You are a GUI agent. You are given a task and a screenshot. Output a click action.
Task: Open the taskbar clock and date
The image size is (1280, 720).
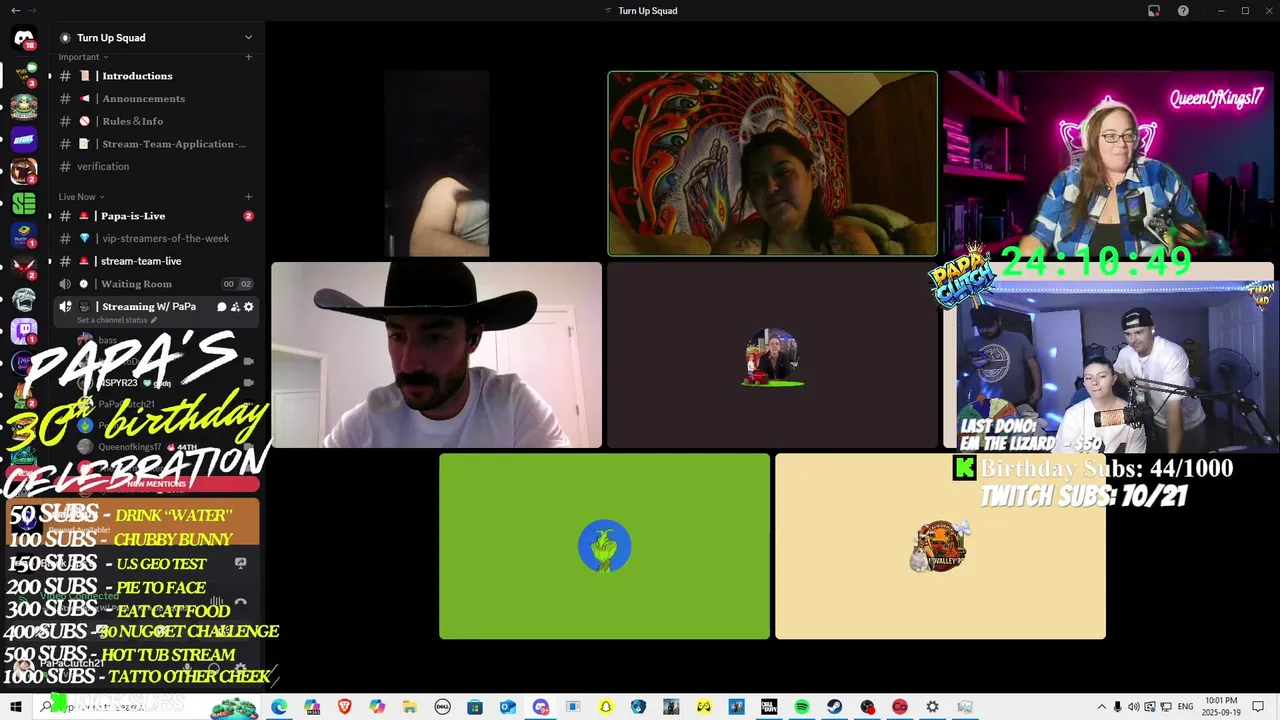(x=1223, y=707)
